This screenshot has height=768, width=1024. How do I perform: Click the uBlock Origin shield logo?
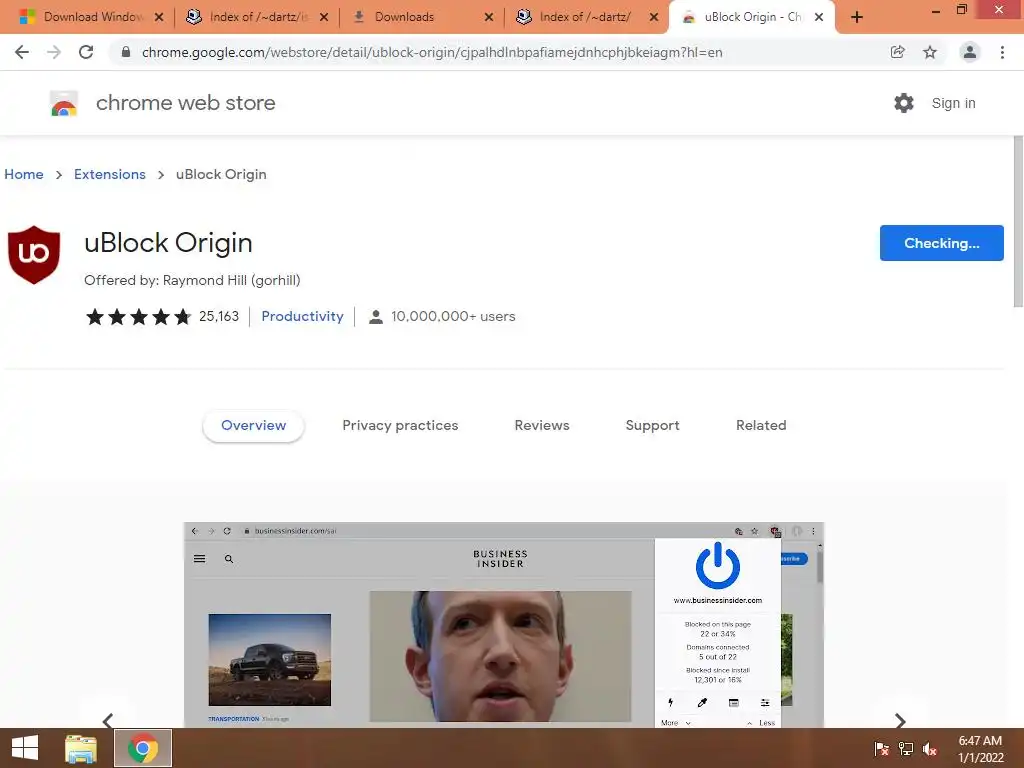(34, 255)
